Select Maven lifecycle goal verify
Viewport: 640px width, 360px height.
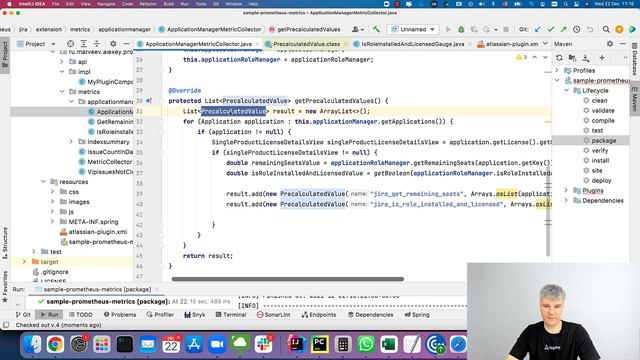600,151
